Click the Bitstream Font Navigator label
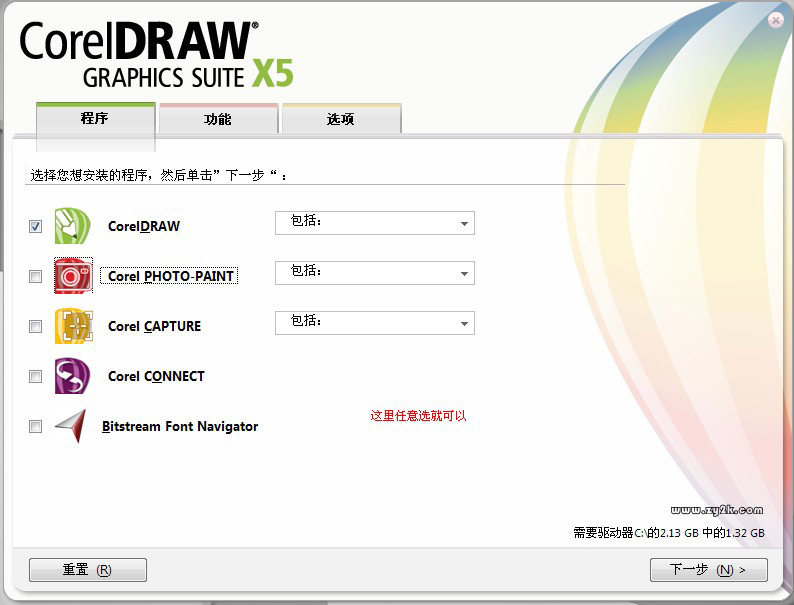This screenshot has height=605, width=794. 180,427
